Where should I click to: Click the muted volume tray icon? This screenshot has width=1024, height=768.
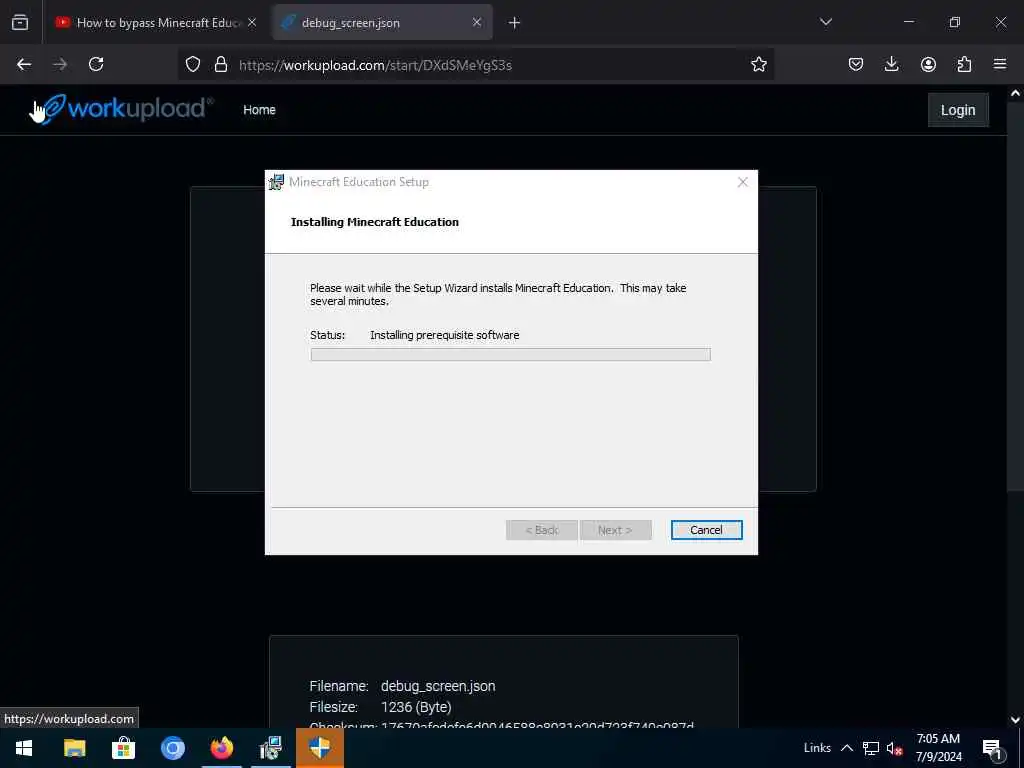click(x=895, y=748)
